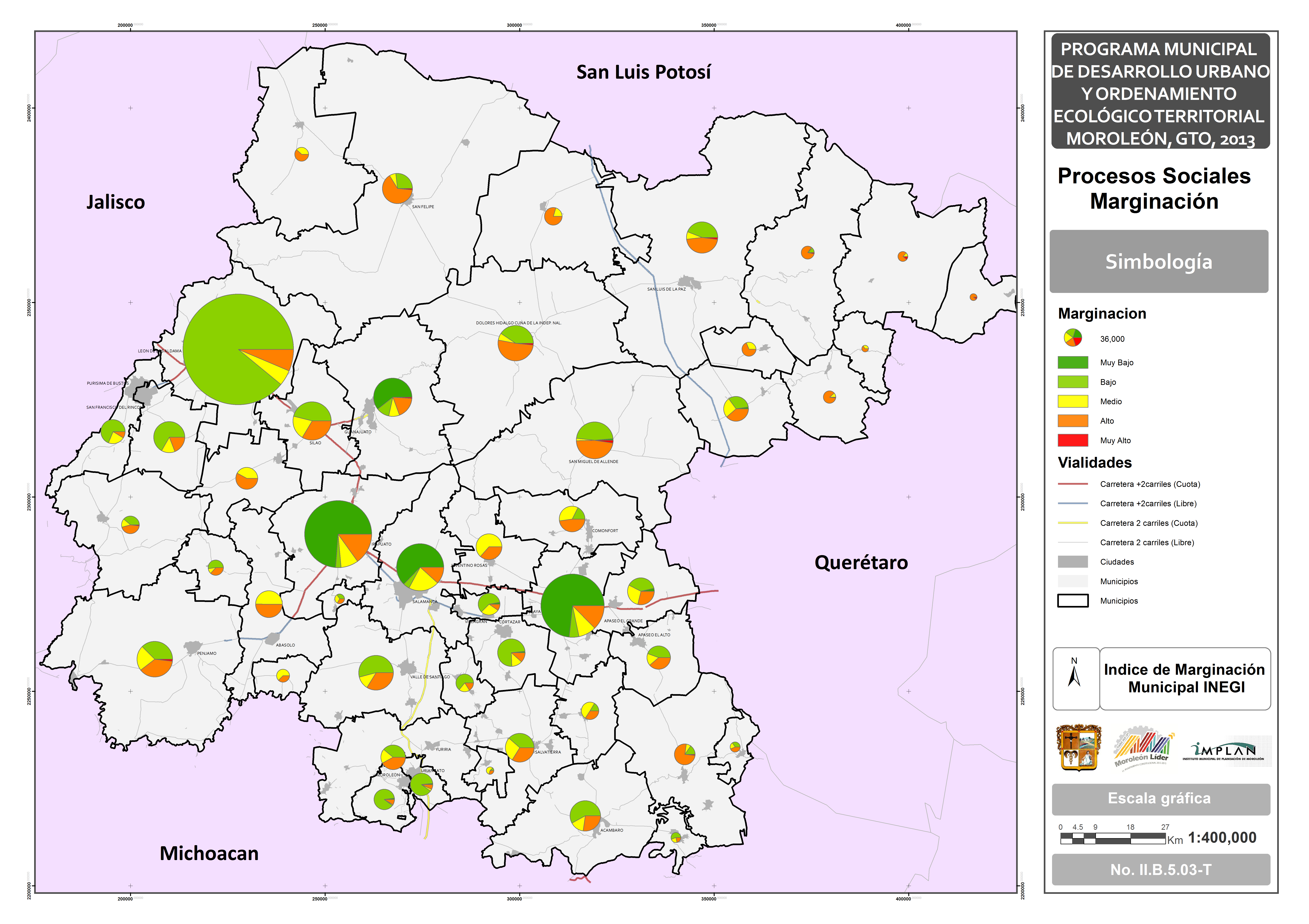Click the Pénjamo pie chart
This screenshot has height=924, width=1309.
click(155, 659)
